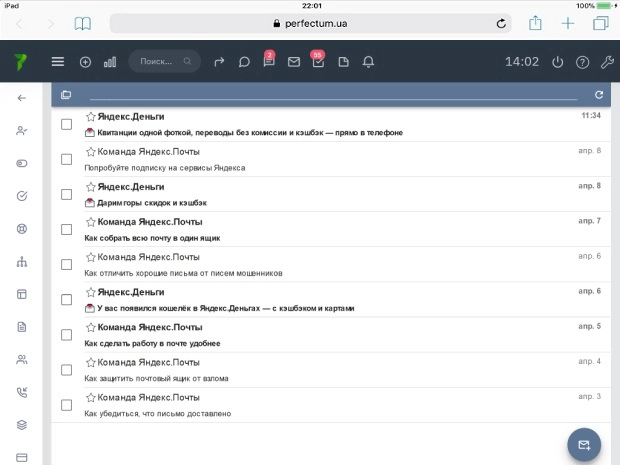The height and width of the screenshot is (465, 620).
Task: Click the chat bubble icon
Action: pos(244,62)
